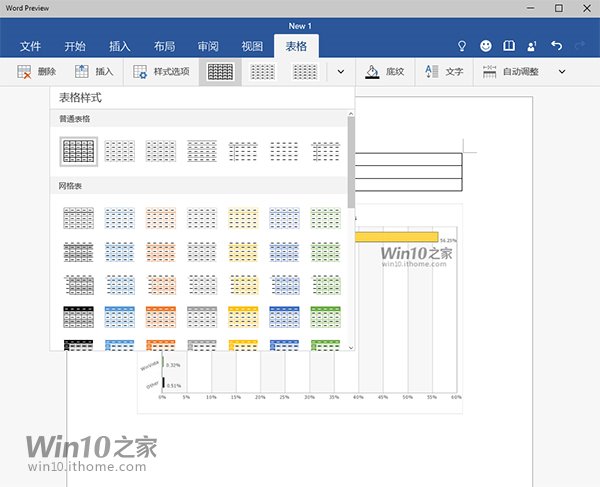Open 样式选项 style options

tap(161, 72)
